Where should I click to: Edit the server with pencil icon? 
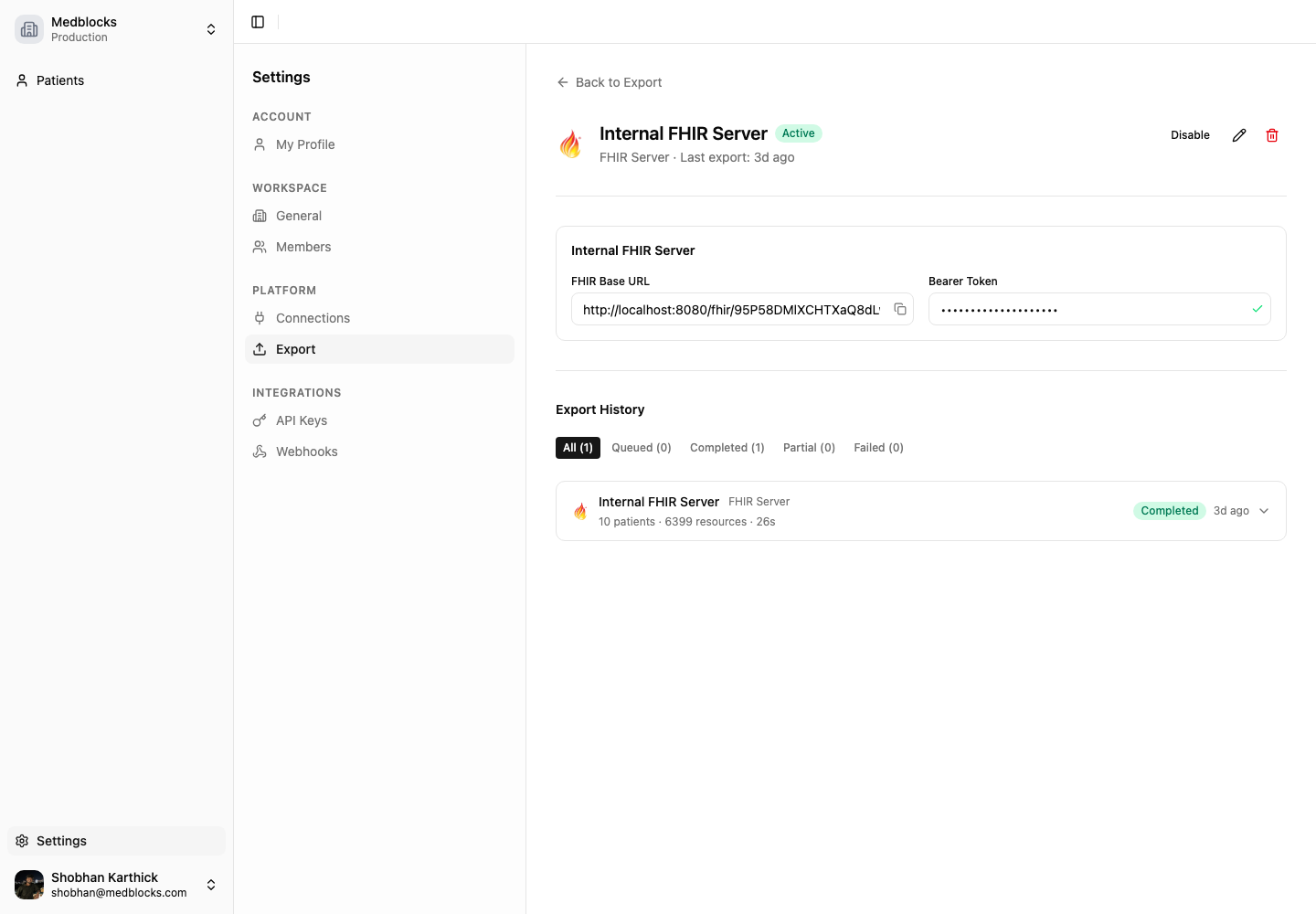point(1239,135)
